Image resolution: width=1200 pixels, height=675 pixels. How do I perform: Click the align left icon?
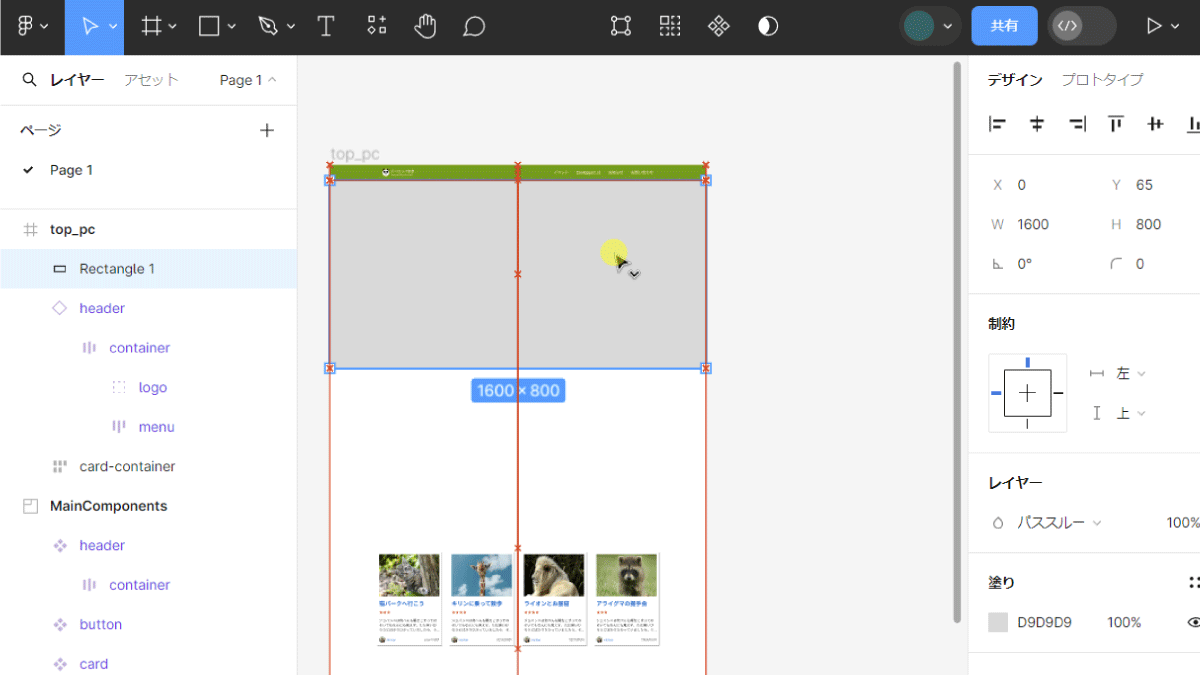coord(997,124)
